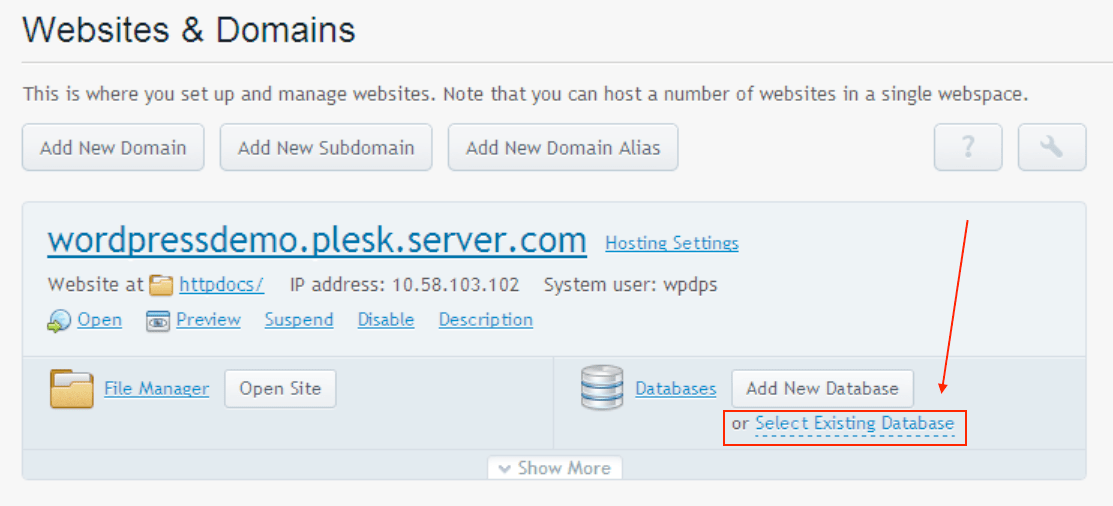The image size is (1113, 506).
Task: Expand the Show More section
Action: [x=555, y=468]
